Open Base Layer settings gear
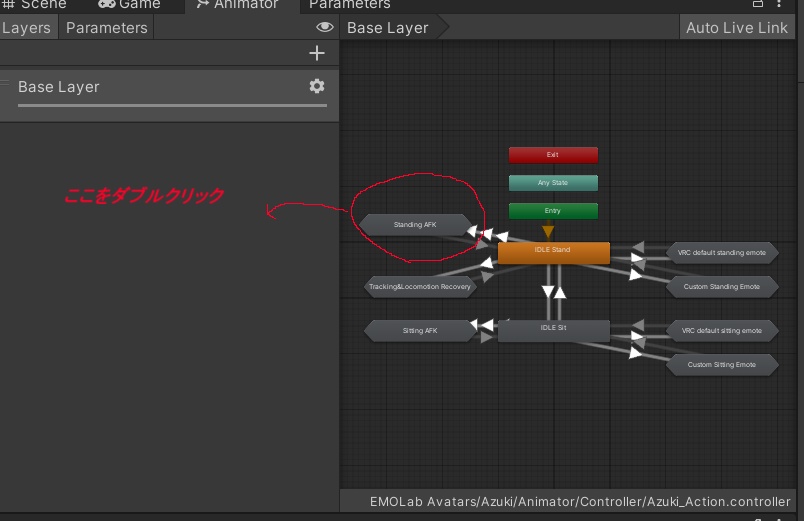 317,86
